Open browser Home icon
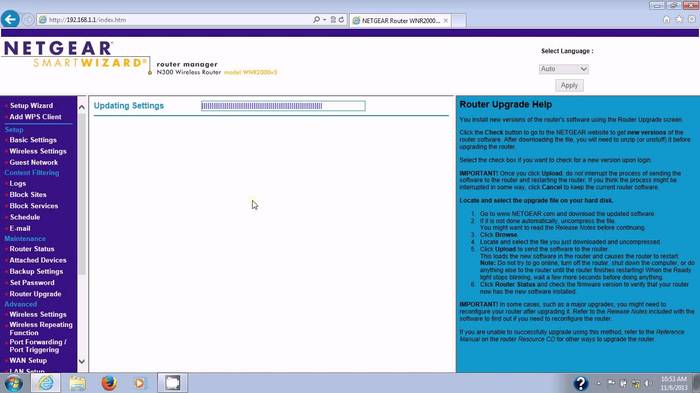This screenshot has width=700, height=393. point(666,19)
